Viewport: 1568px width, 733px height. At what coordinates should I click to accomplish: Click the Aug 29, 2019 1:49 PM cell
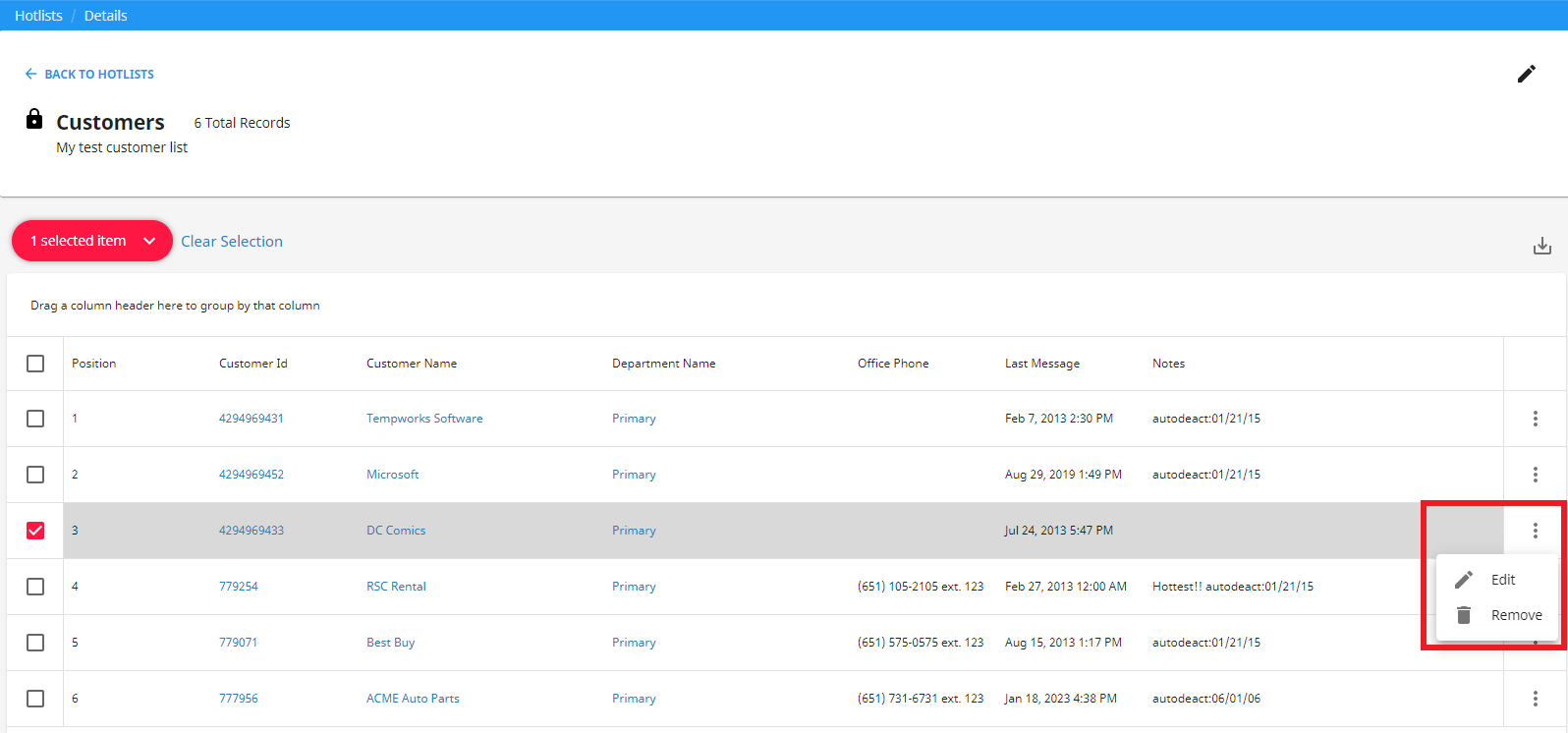coord(1063,475)
